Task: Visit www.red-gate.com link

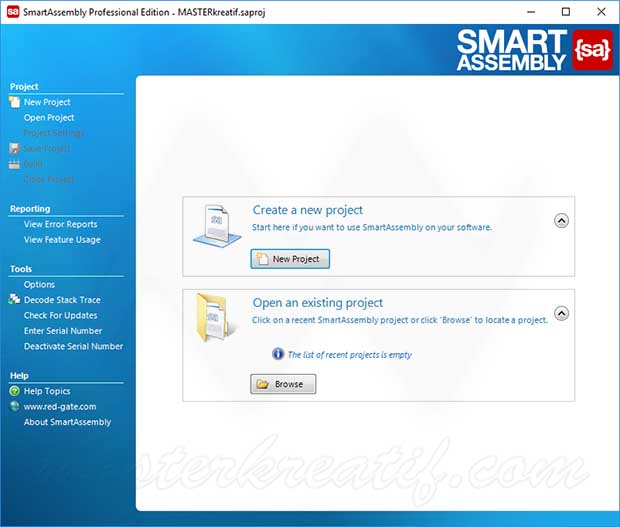Action: point(60,407)
